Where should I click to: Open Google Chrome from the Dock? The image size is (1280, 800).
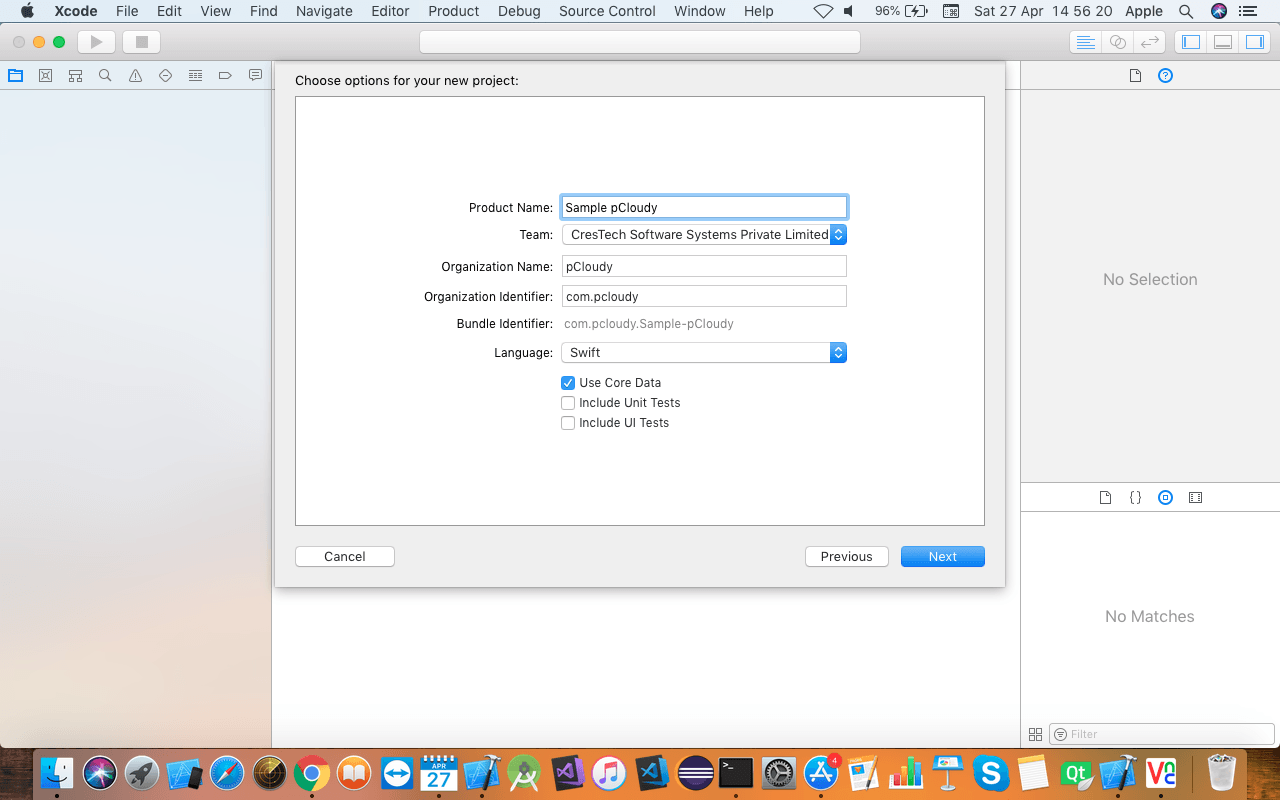(312, 773)
